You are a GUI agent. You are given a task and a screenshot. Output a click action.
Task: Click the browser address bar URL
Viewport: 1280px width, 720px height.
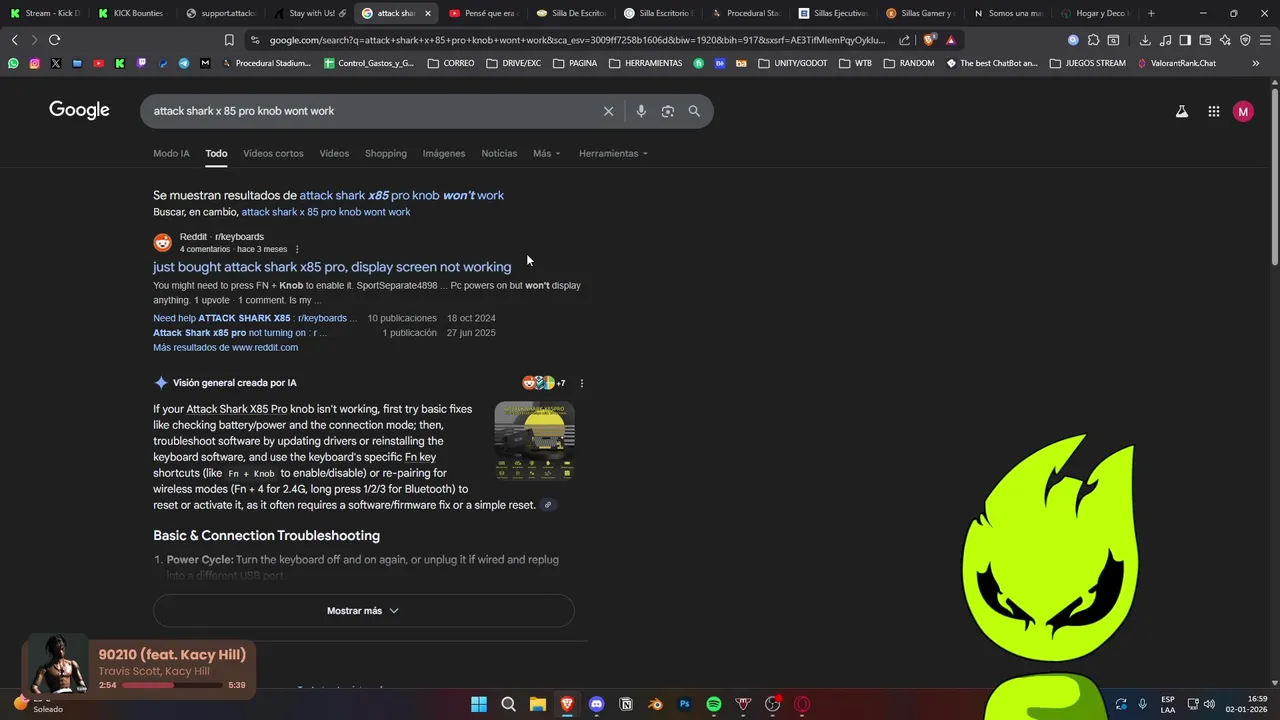[x=577, y=40]
